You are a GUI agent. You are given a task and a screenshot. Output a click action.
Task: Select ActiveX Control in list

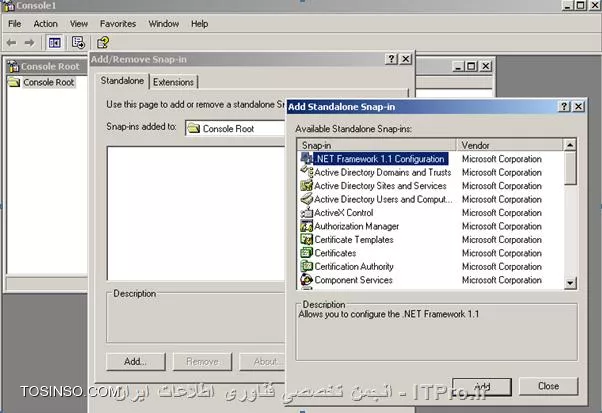point(430,212)
